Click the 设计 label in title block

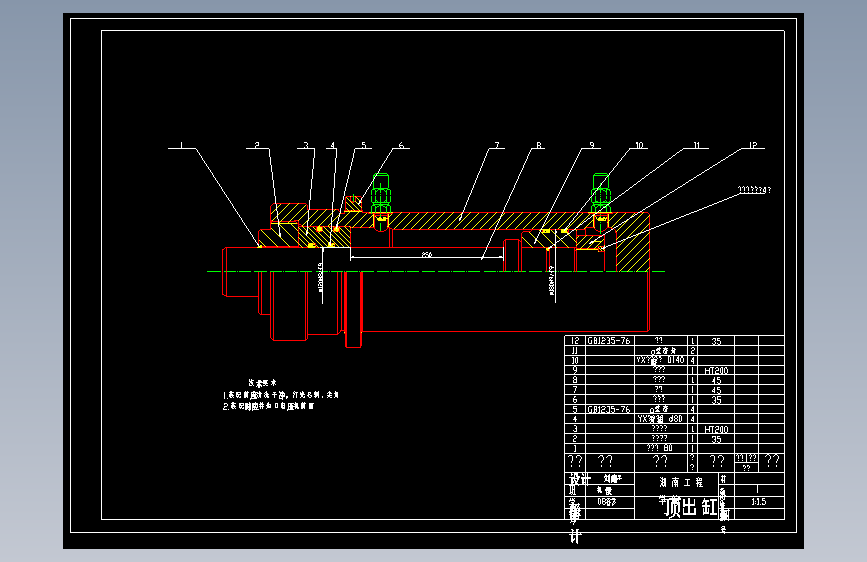point(580,479)
